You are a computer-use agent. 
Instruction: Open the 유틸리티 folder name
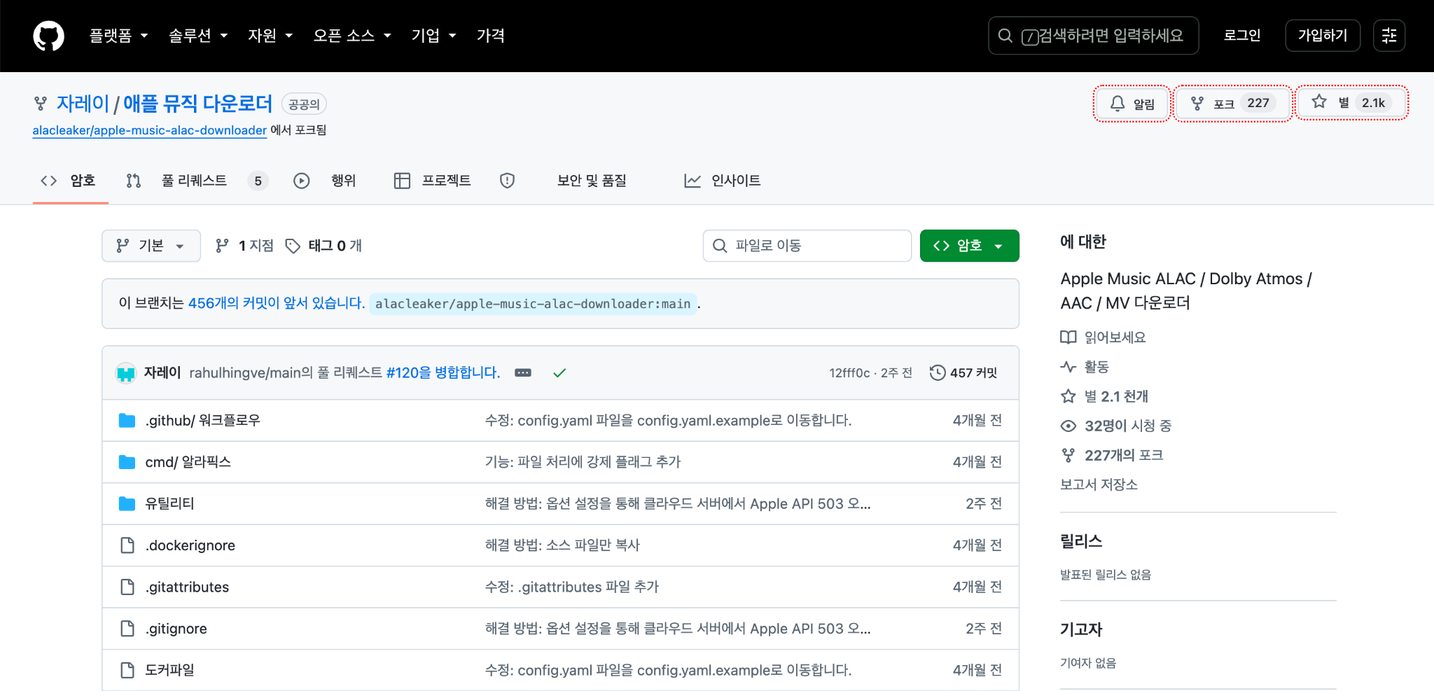click(x=169, y=503)
